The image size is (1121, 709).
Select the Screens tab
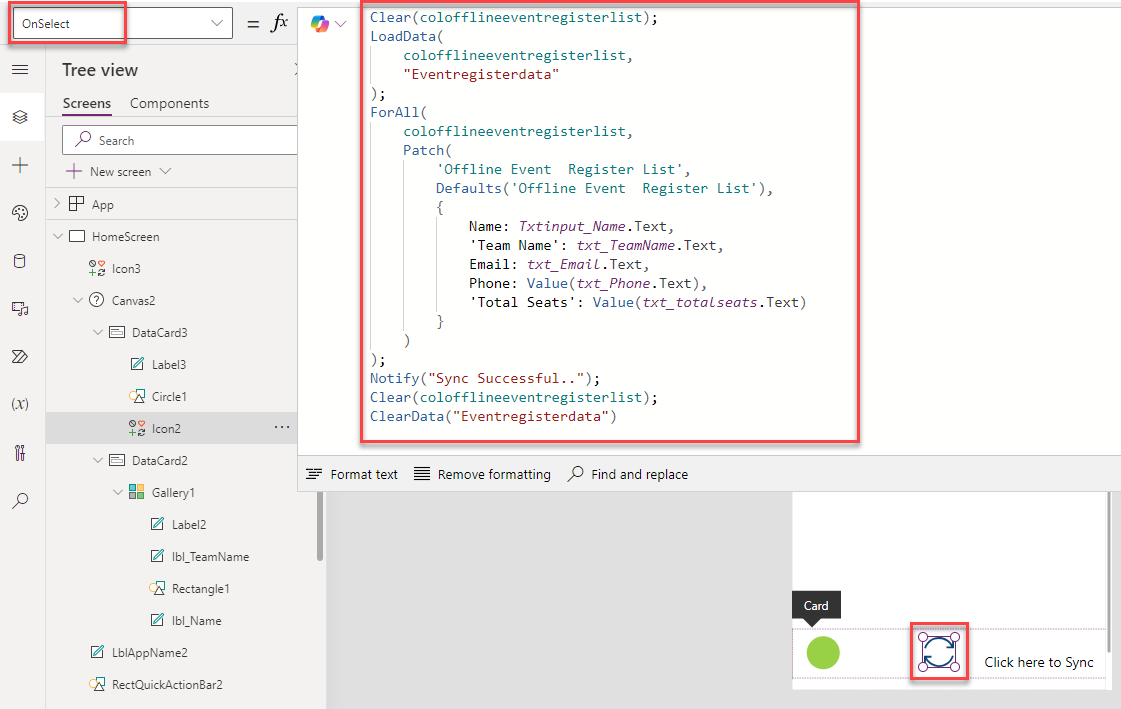pyautogui.click(x=86, y=103)
